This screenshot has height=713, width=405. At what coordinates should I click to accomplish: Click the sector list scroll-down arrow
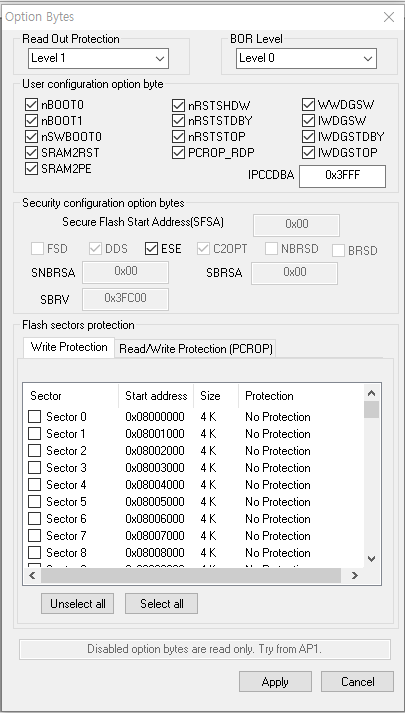371,559
